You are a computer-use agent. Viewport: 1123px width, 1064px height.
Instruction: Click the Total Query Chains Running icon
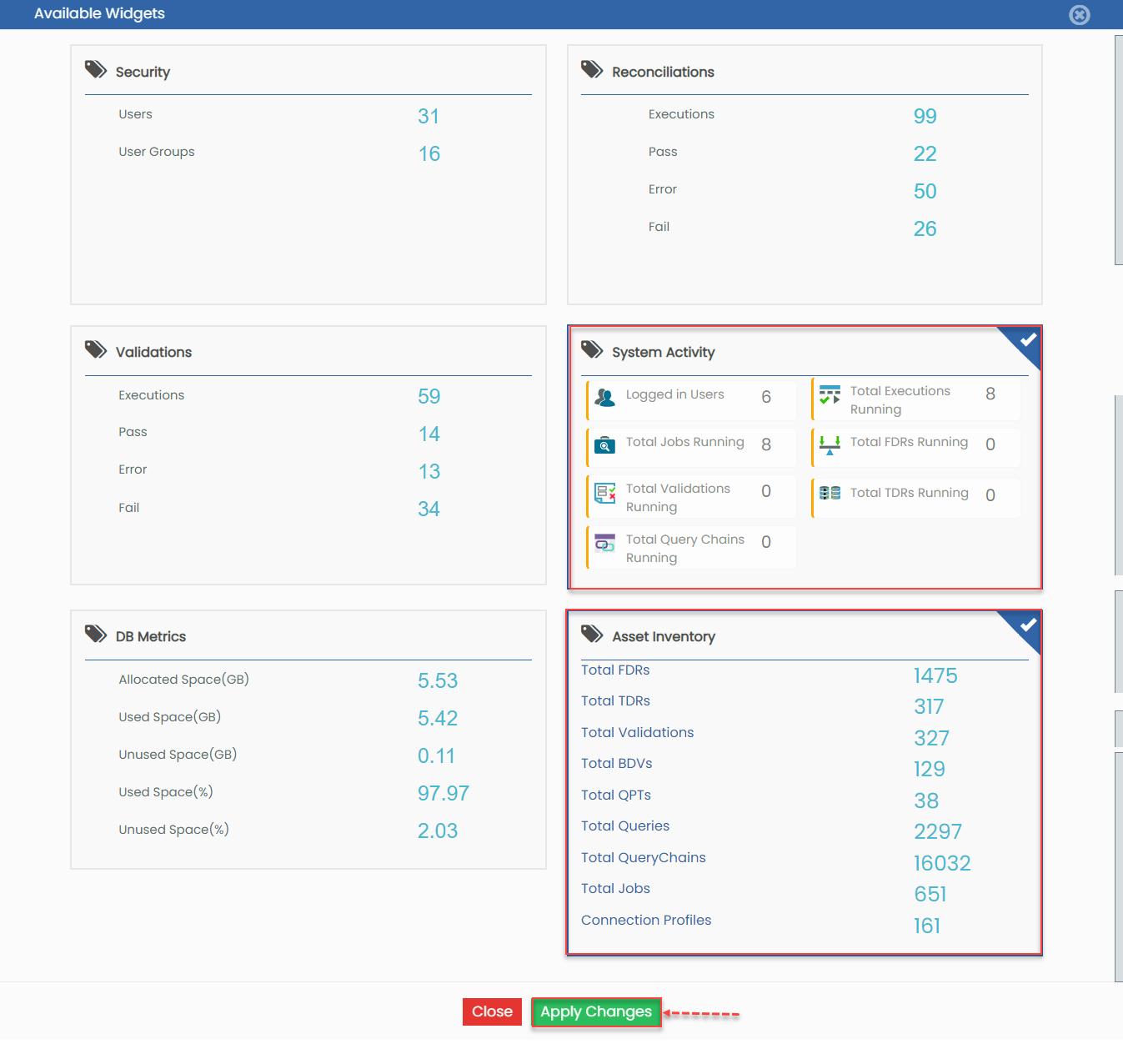pyautogui.click(x=604, y=544)
